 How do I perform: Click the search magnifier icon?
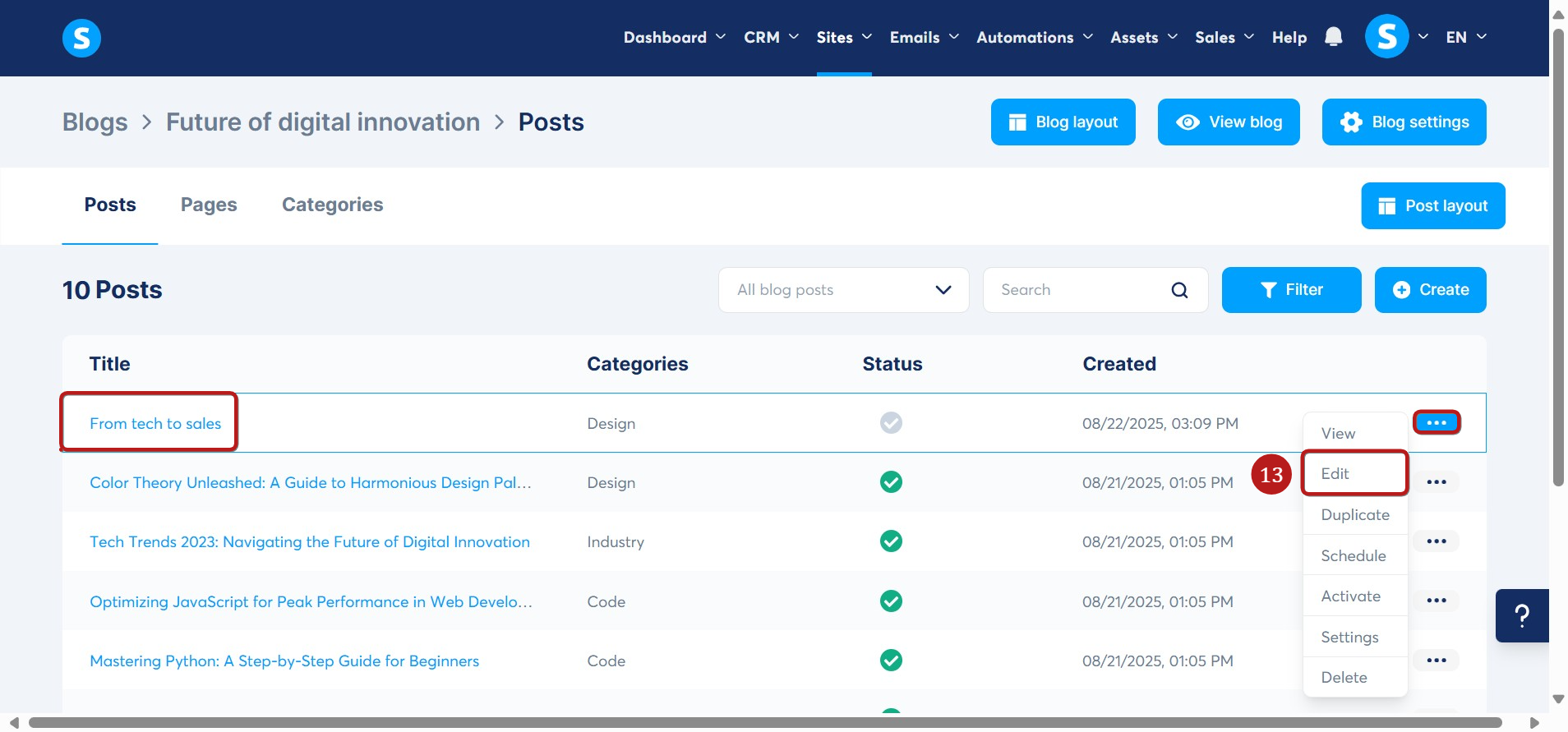pos(1179,290)
